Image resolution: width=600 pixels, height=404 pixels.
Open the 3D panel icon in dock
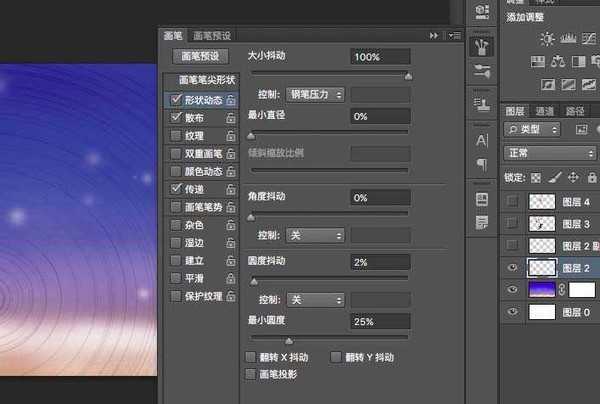click(x=482, y=11)
